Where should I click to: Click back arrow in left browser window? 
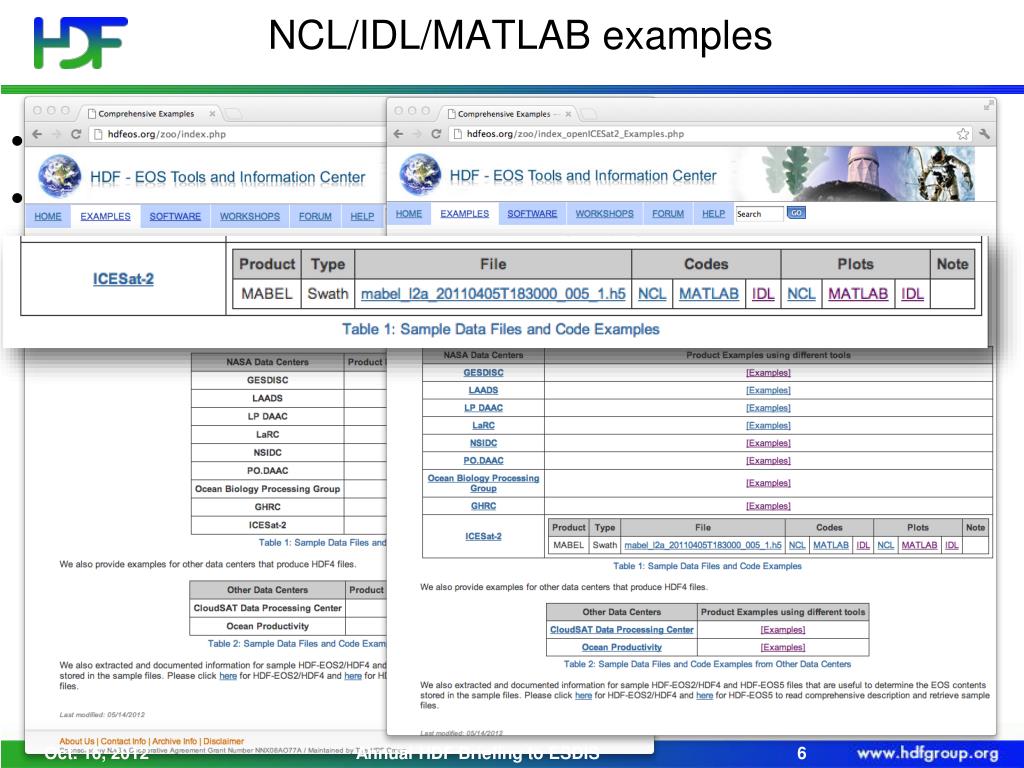(x=37, y=134)
